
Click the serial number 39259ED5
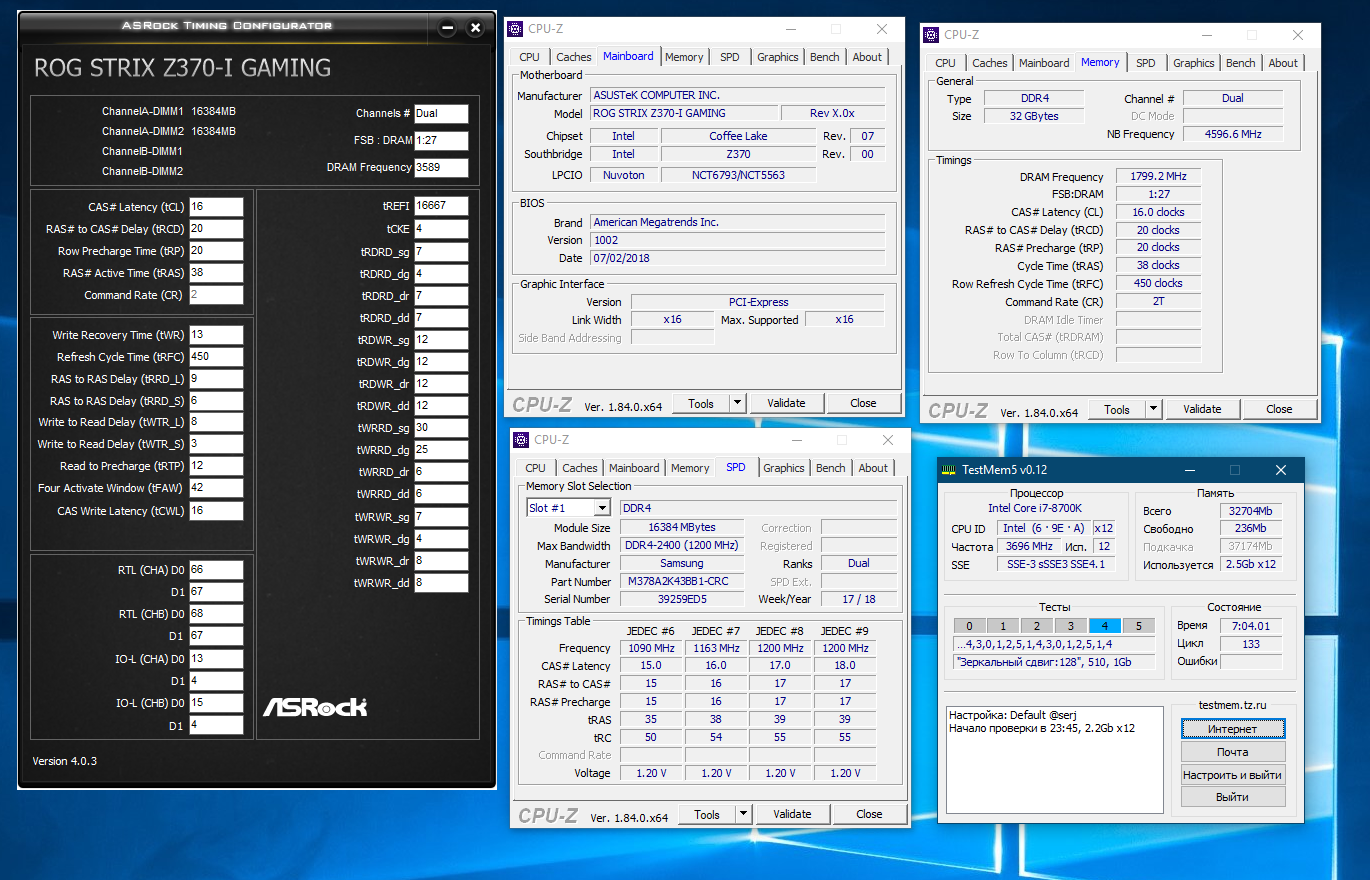click(682, 599)
